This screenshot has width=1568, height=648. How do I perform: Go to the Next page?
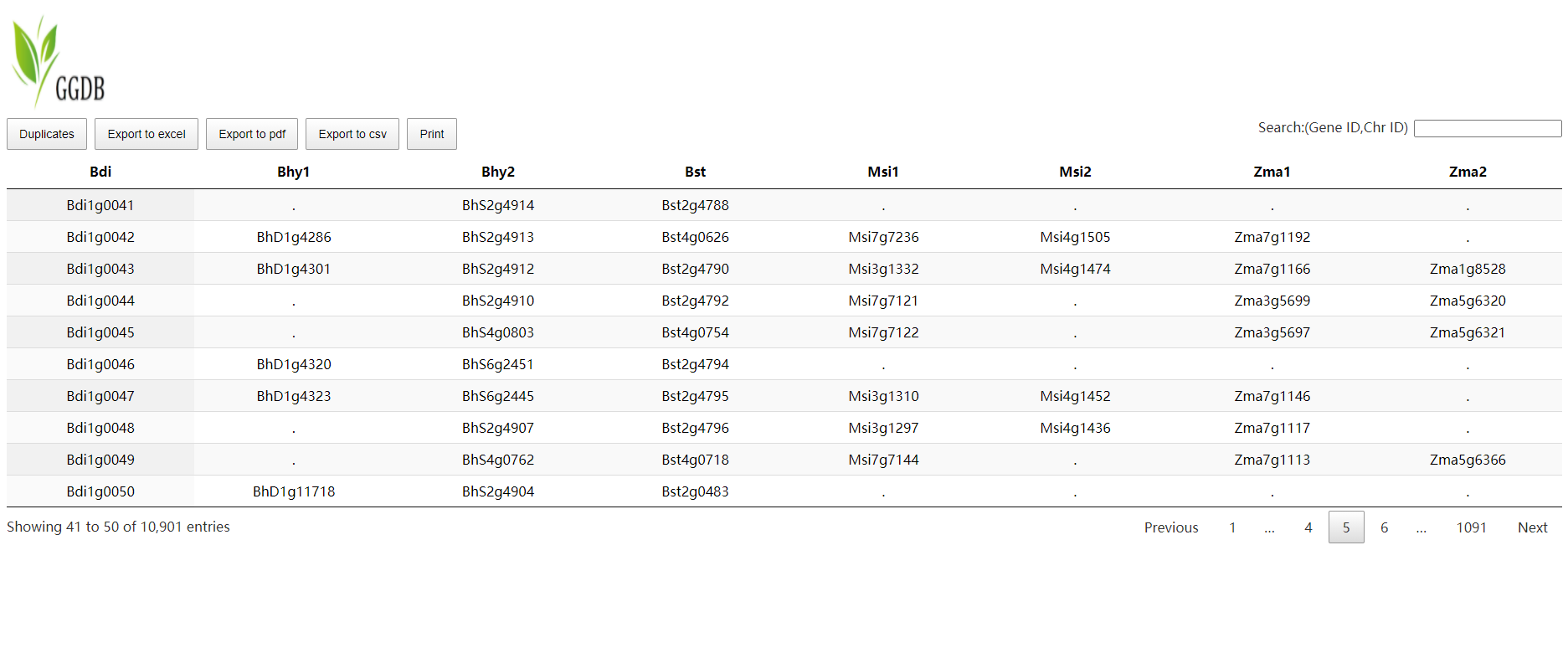tap(1532, 527)
